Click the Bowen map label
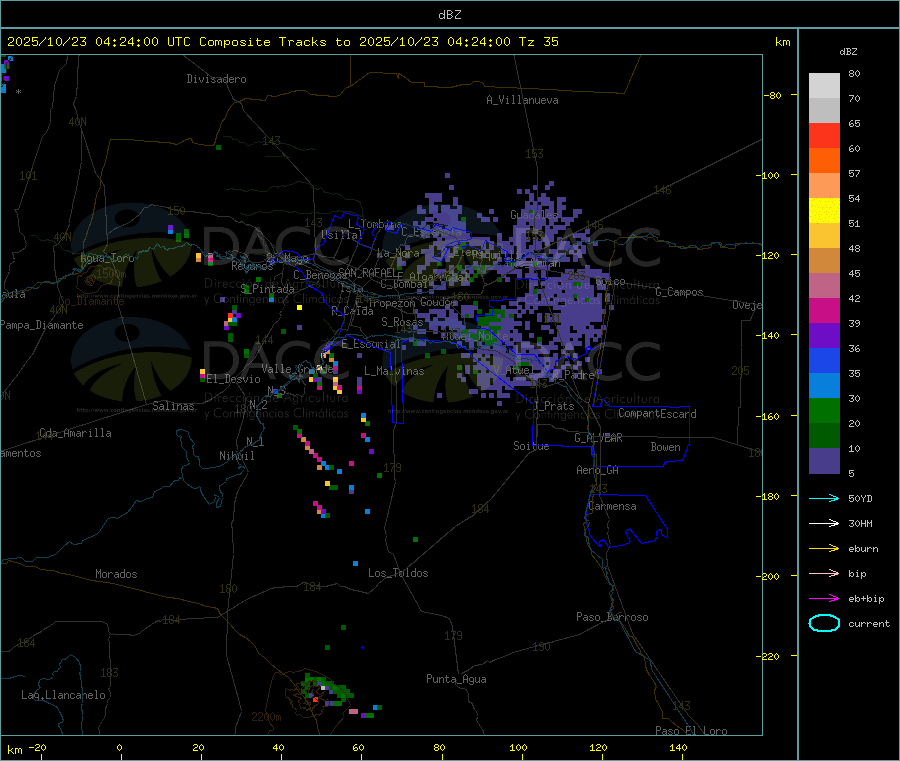 665,447
